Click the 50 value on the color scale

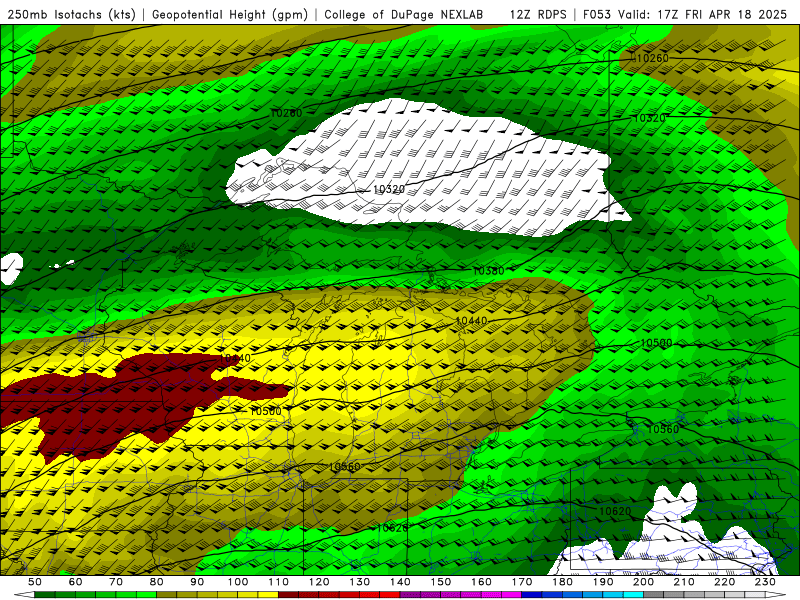(35, 582)
